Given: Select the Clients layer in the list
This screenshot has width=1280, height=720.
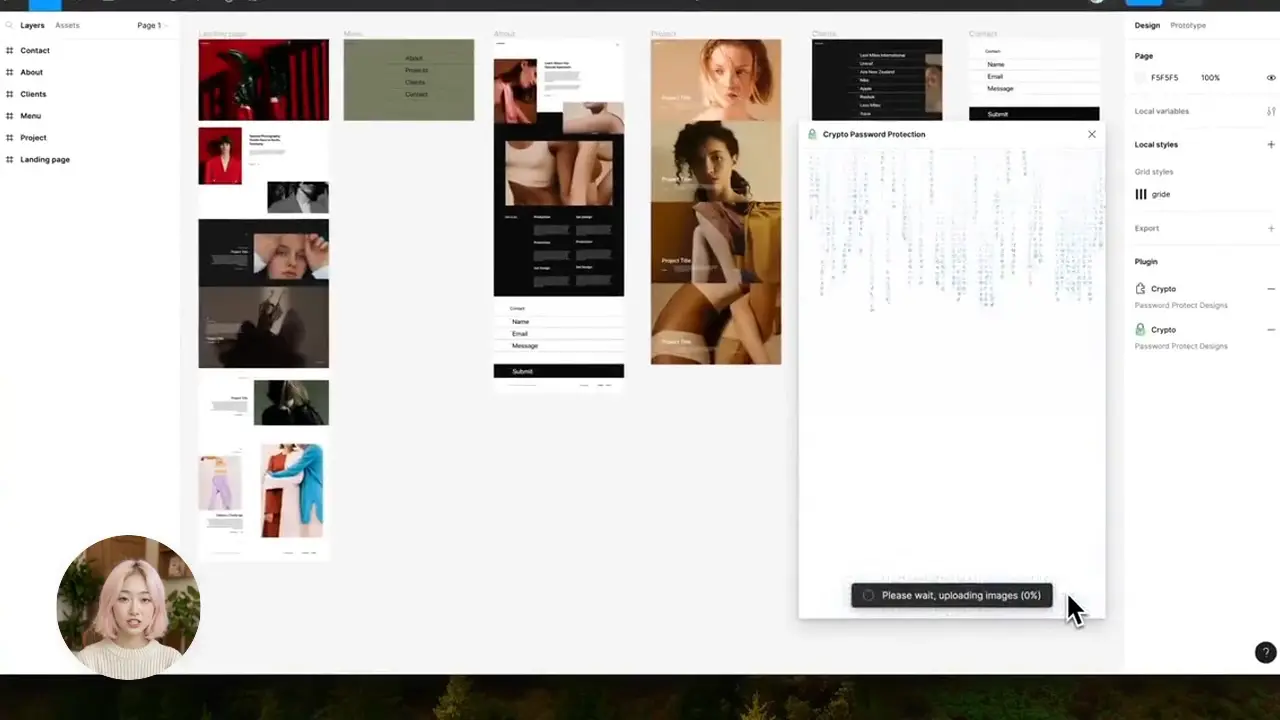Looking at the screenshot, I should point(33,94).
